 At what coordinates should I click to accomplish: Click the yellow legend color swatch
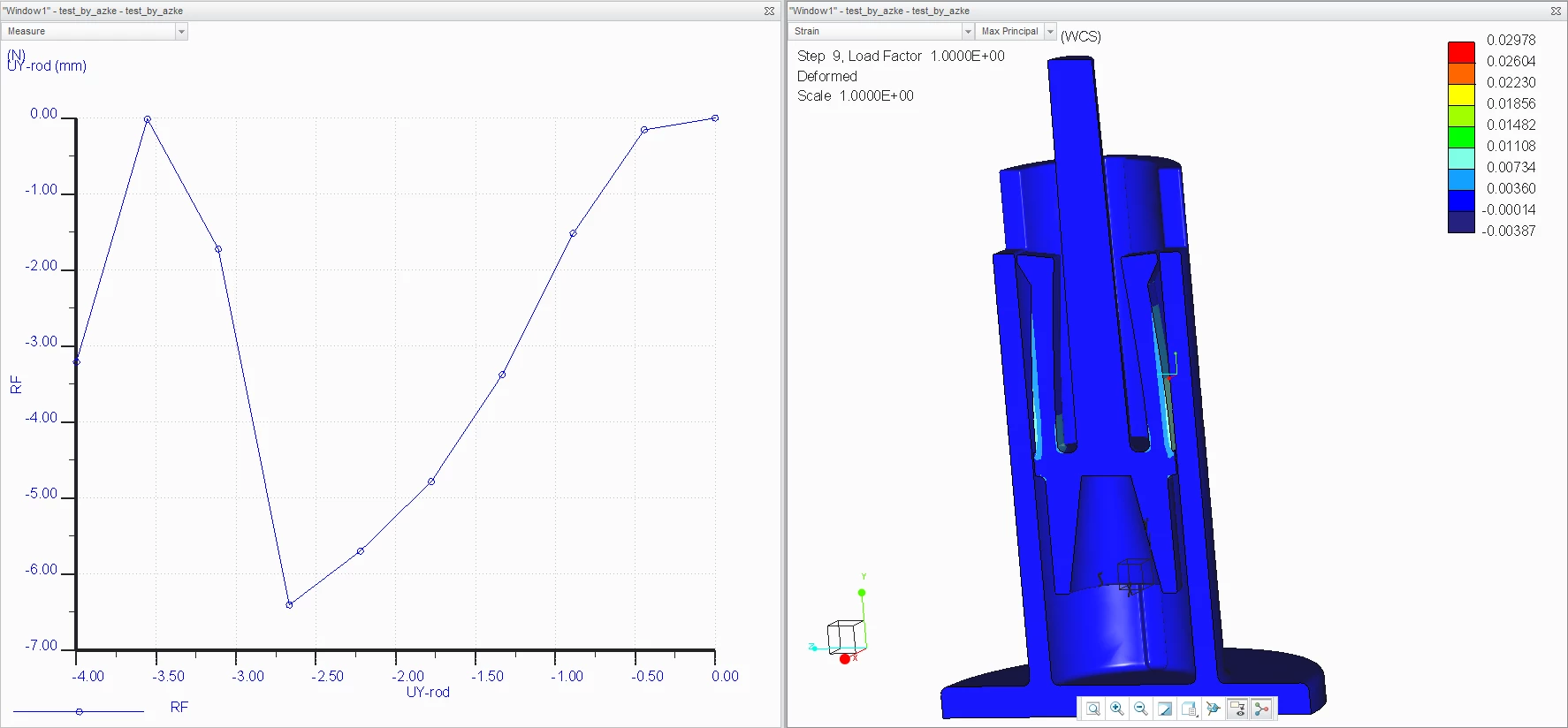point(1461,95)
